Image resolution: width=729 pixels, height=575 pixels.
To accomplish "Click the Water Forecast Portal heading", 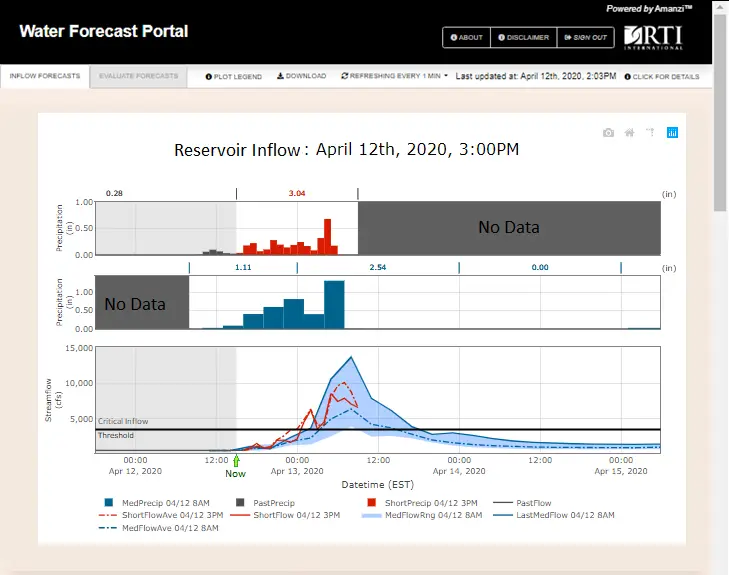I will [x=104, y=31].
